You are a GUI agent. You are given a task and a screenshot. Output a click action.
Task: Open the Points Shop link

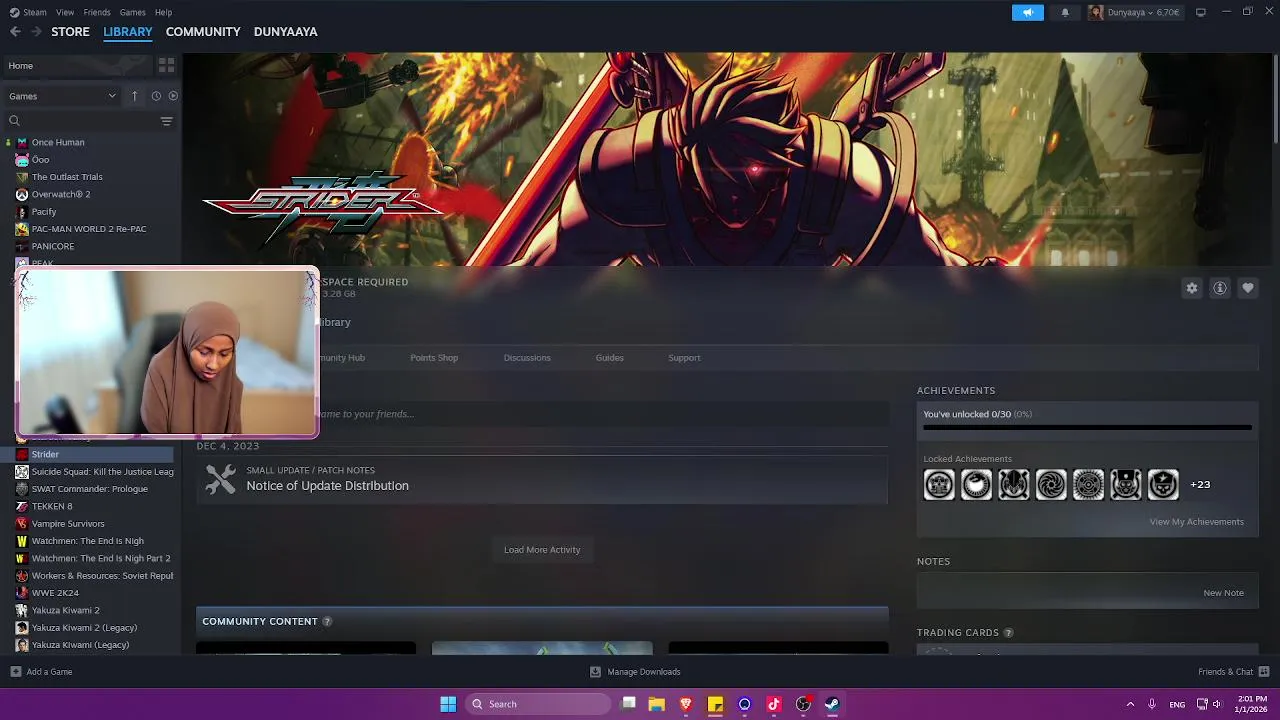tap(434, 358)
